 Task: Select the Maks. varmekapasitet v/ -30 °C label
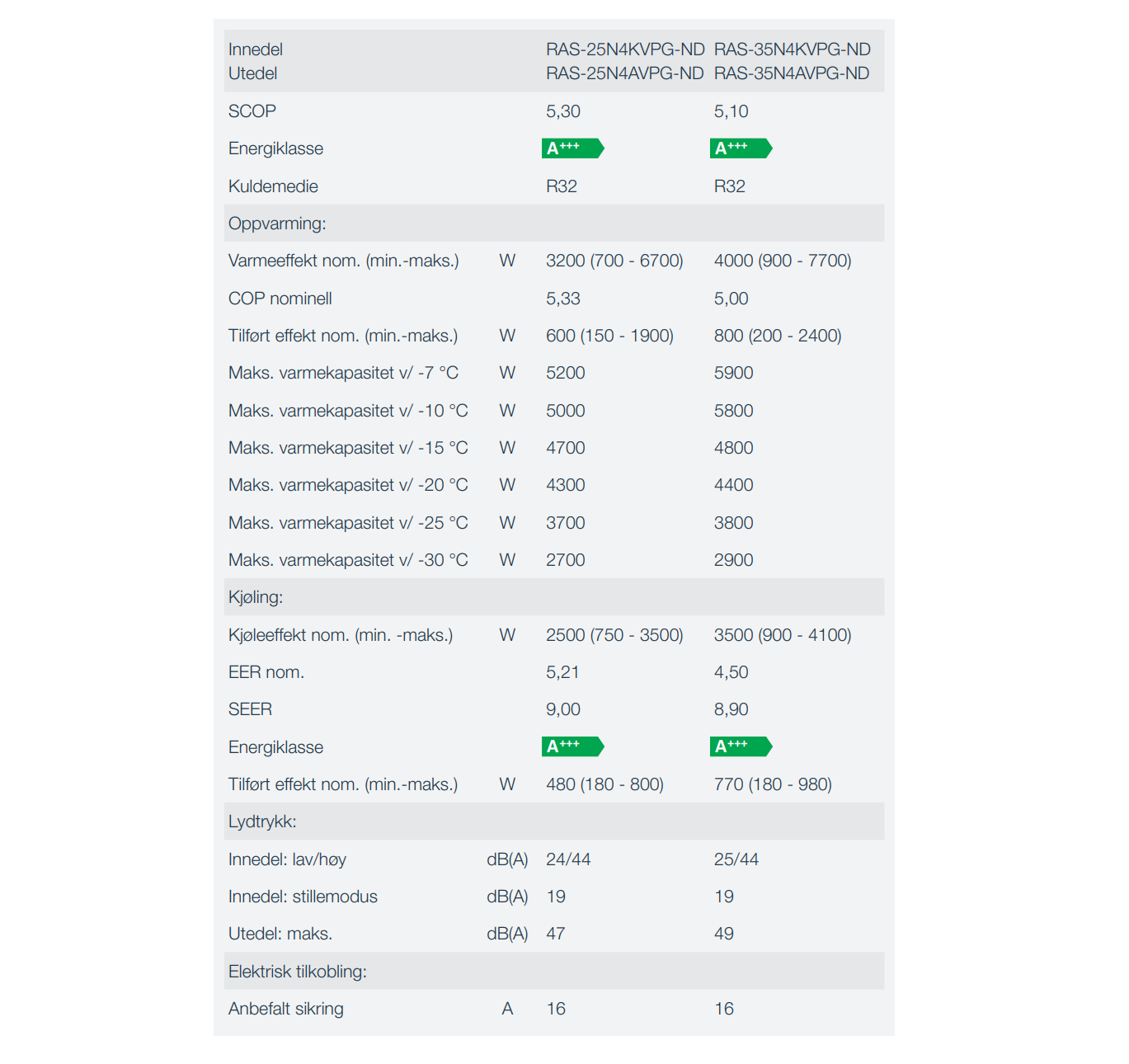pyautogui.click(x=348, y=560)
